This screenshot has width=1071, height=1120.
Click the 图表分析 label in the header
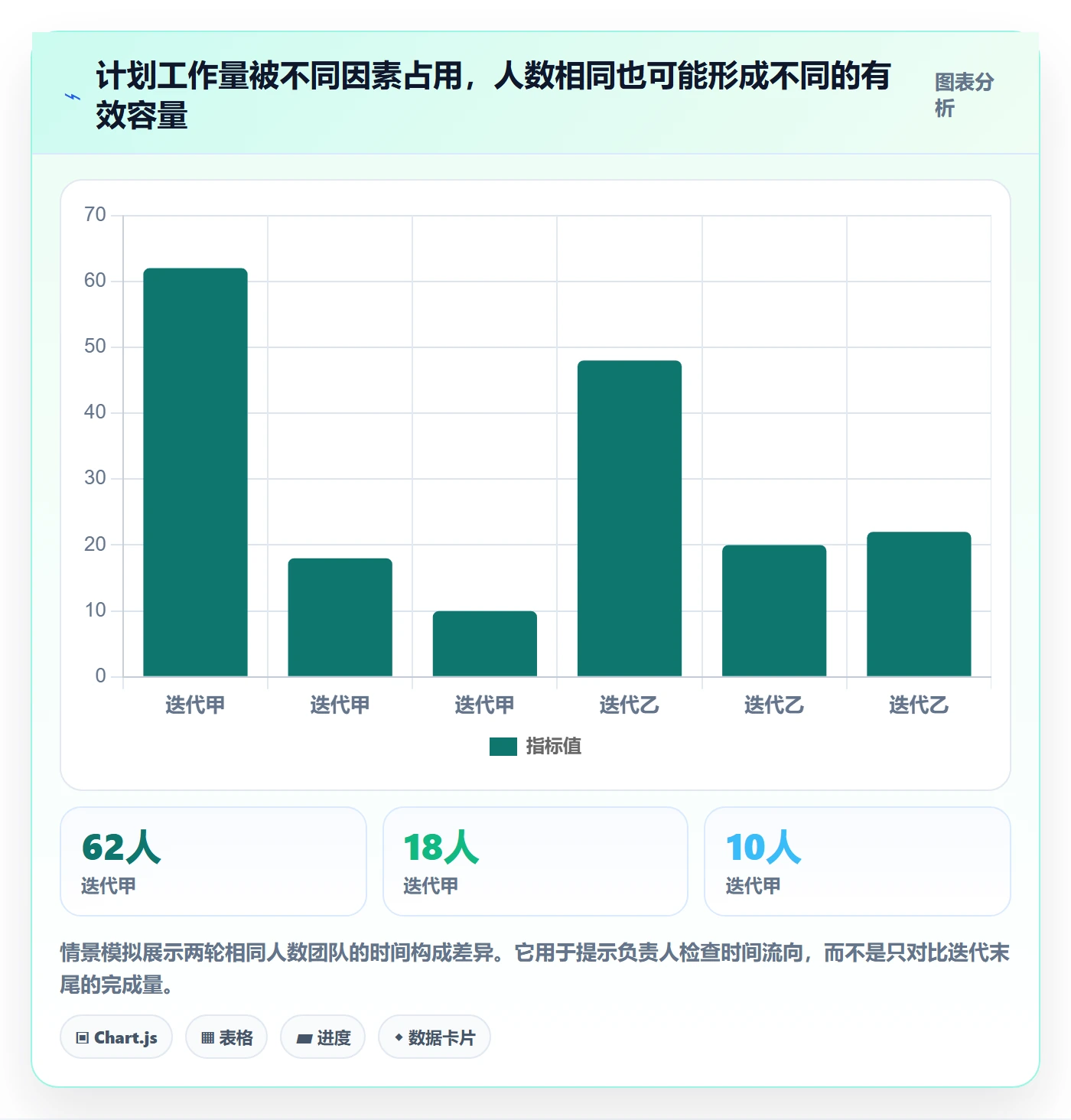click(x=964, y=96)
